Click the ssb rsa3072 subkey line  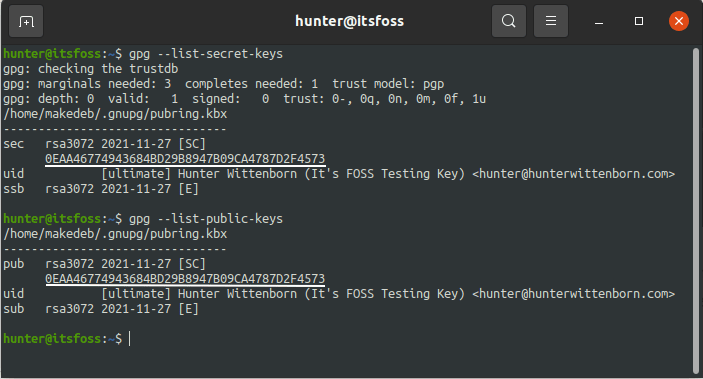coord(101,189)
